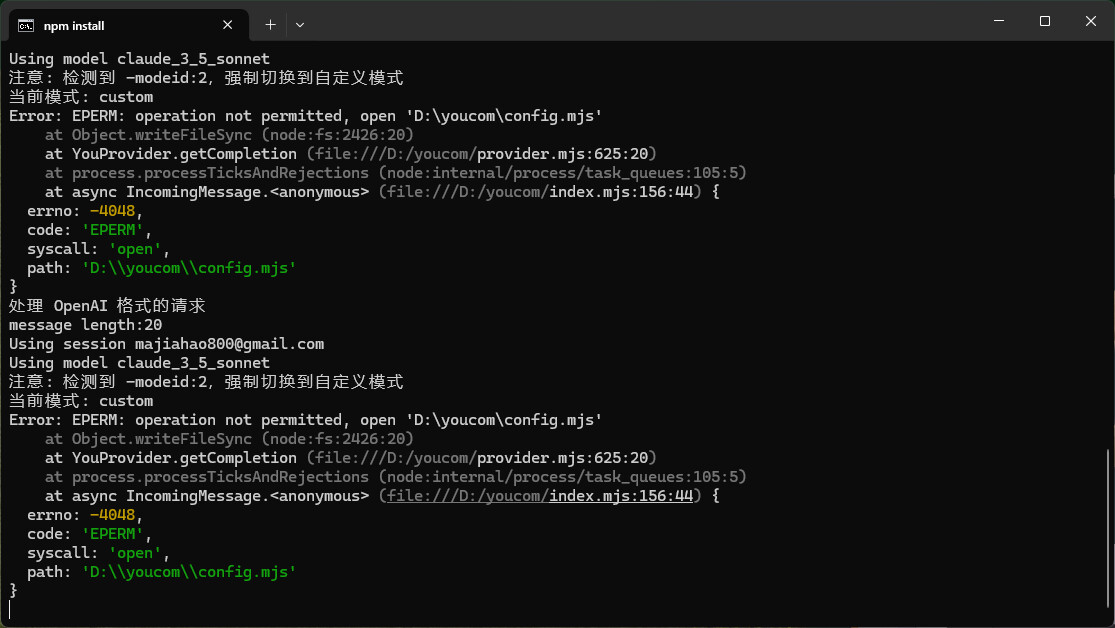Click the '处理 OpenAI 格式的请求' output line
This screenshot has height=628, width=1115.
click(107, 306)
